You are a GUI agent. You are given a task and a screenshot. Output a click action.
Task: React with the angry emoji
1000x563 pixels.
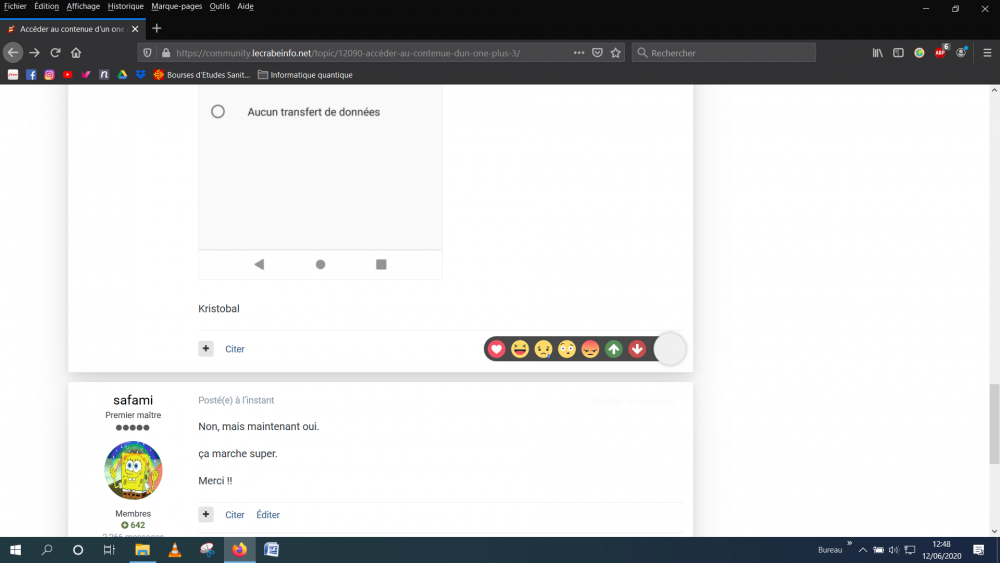click(x=591, y=349)
